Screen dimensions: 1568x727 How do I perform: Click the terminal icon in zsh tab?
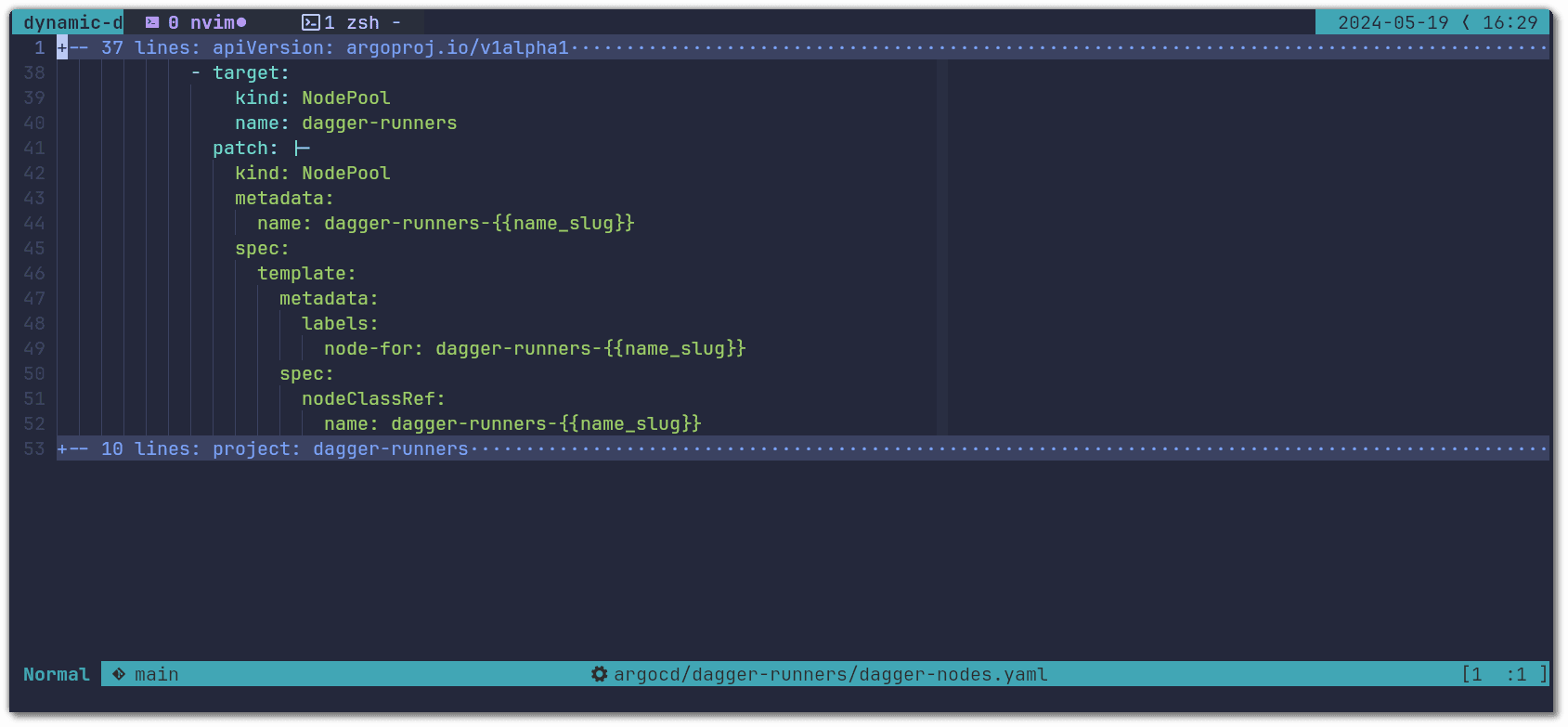(311, 22)
